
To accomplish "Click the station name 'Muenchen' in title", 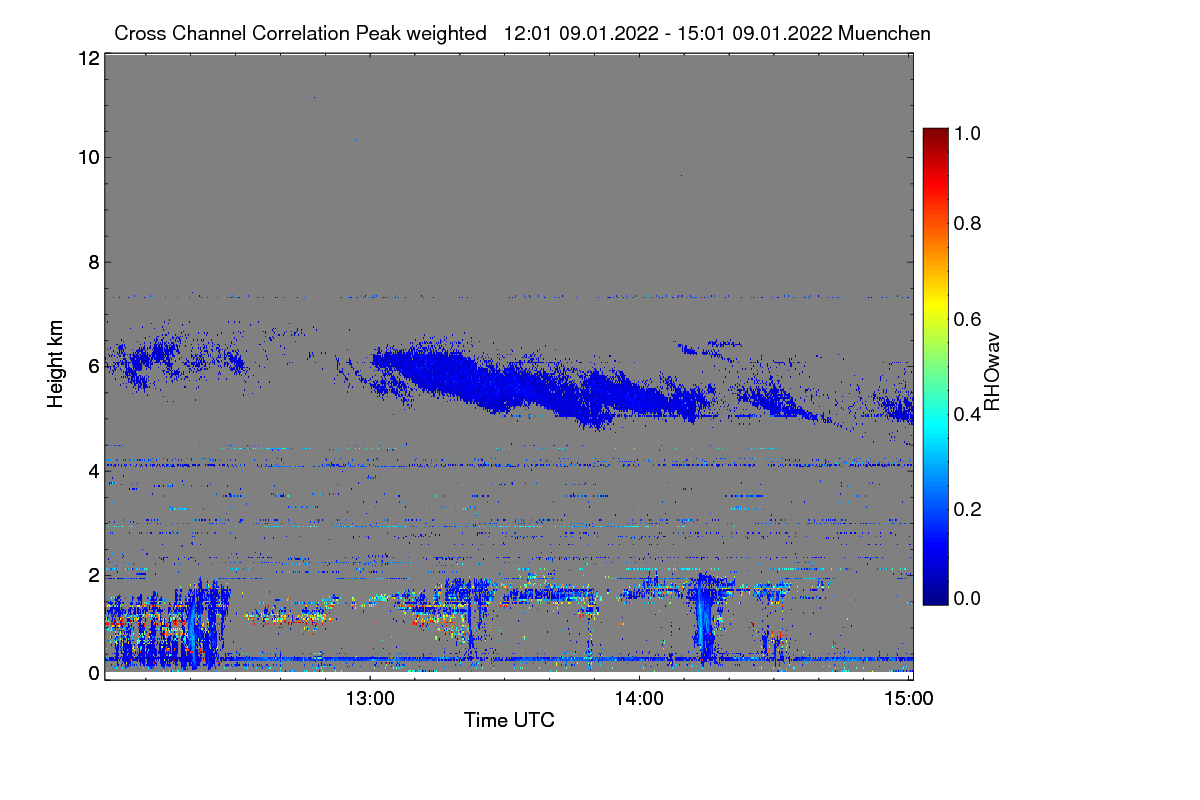I will [x=885, y=33].
